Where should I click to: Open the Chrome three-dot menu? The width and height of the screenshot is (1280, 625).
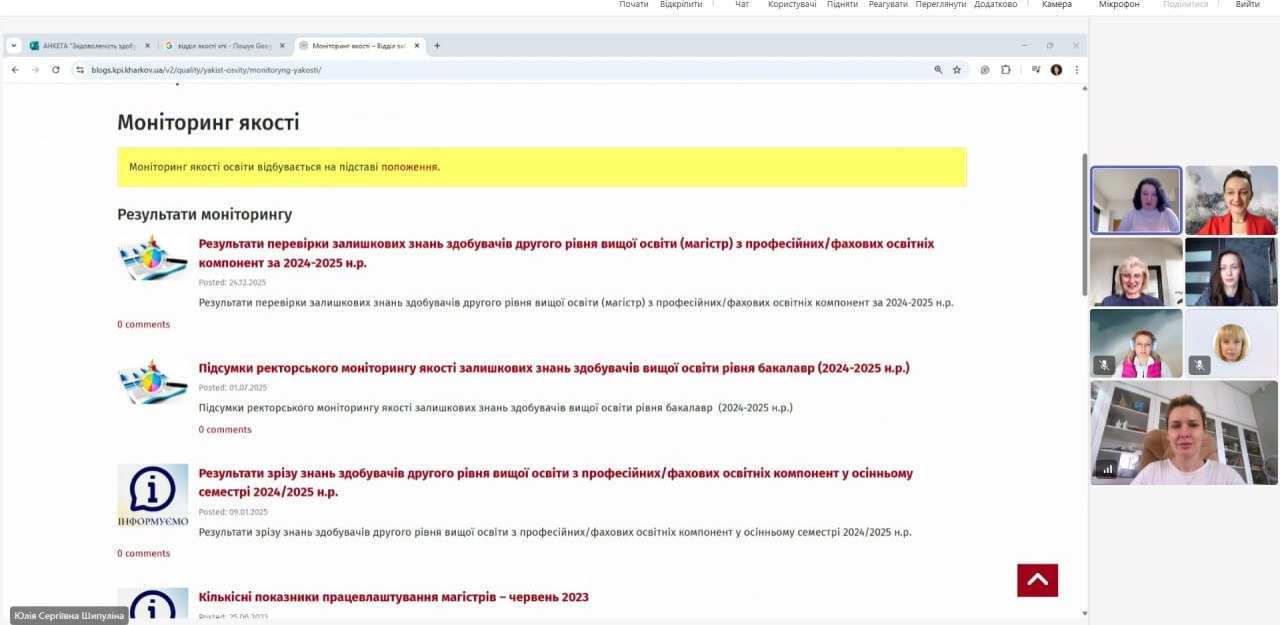tap(1077, 70)
